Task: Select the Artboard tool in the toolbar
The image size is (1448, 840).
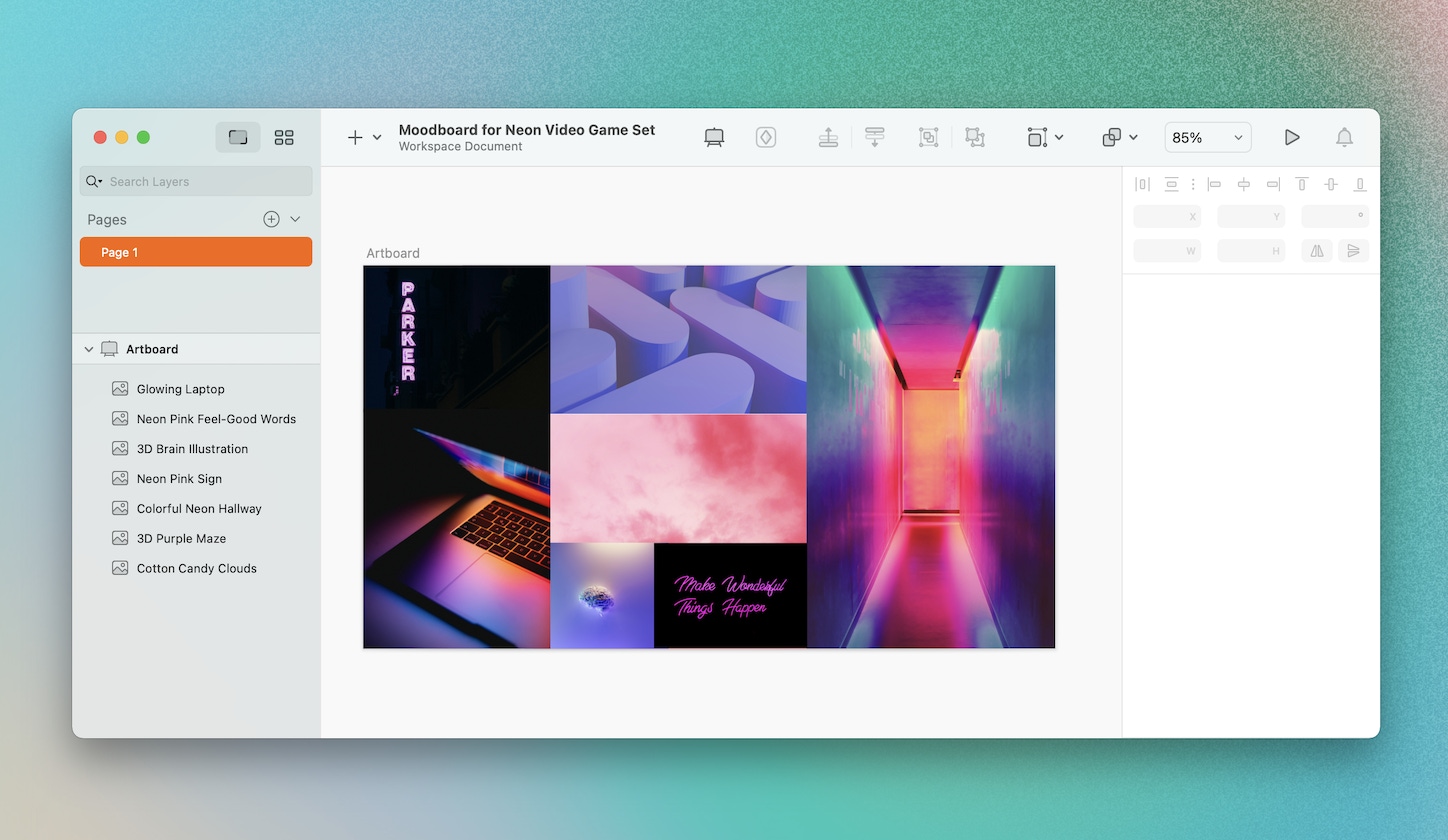Action: pos(713,137)
